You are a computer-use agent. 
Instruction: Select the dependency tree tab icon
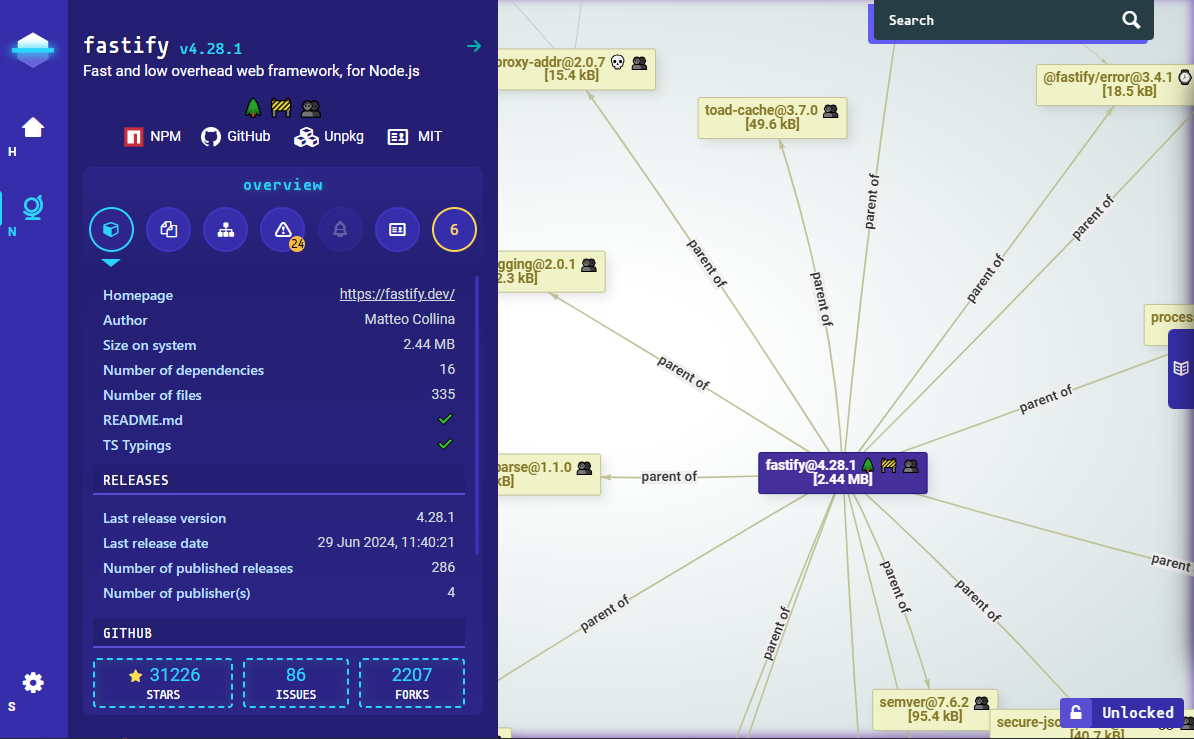tap(225, 229)
